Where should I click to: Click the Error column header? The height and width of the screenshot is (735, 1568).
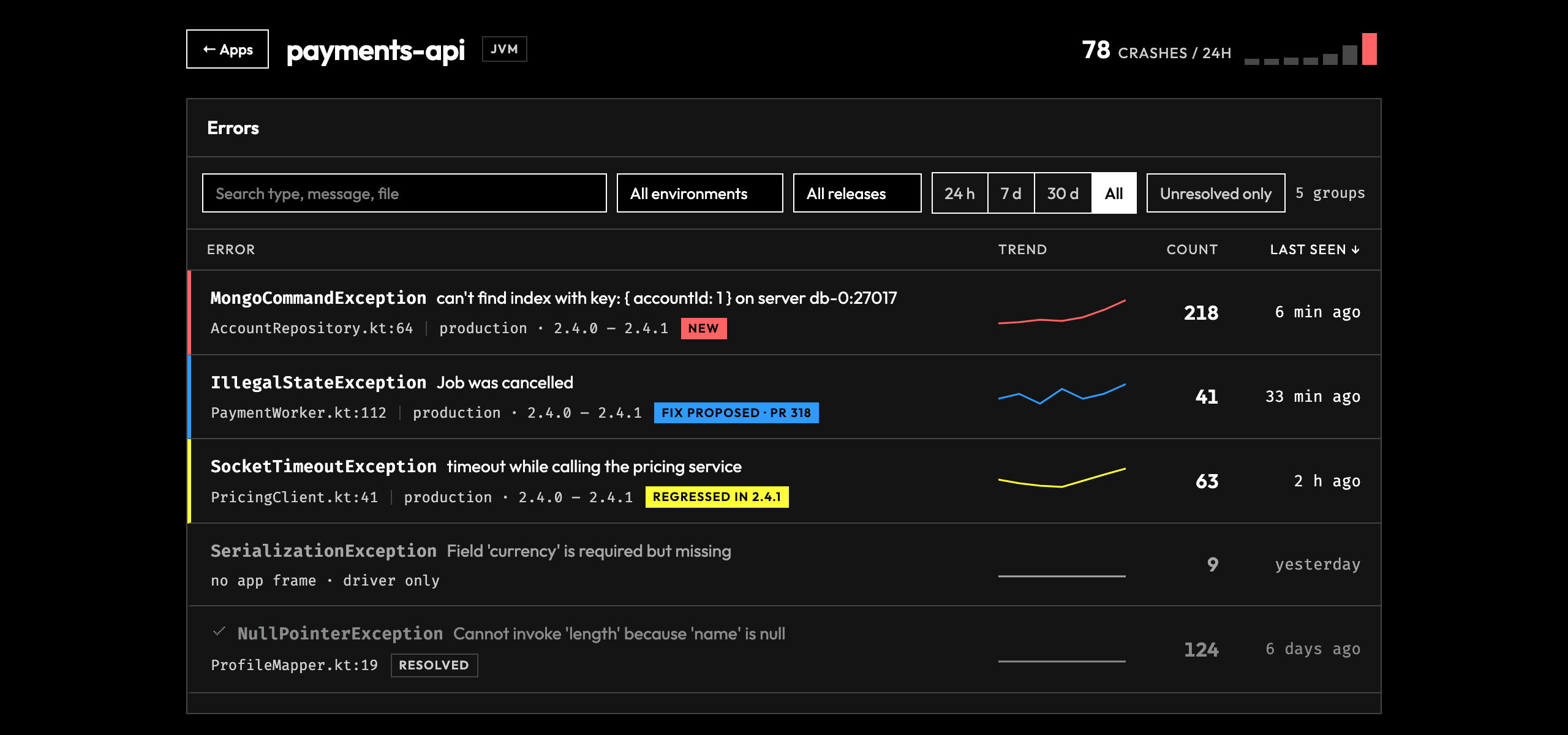(231, 249)
